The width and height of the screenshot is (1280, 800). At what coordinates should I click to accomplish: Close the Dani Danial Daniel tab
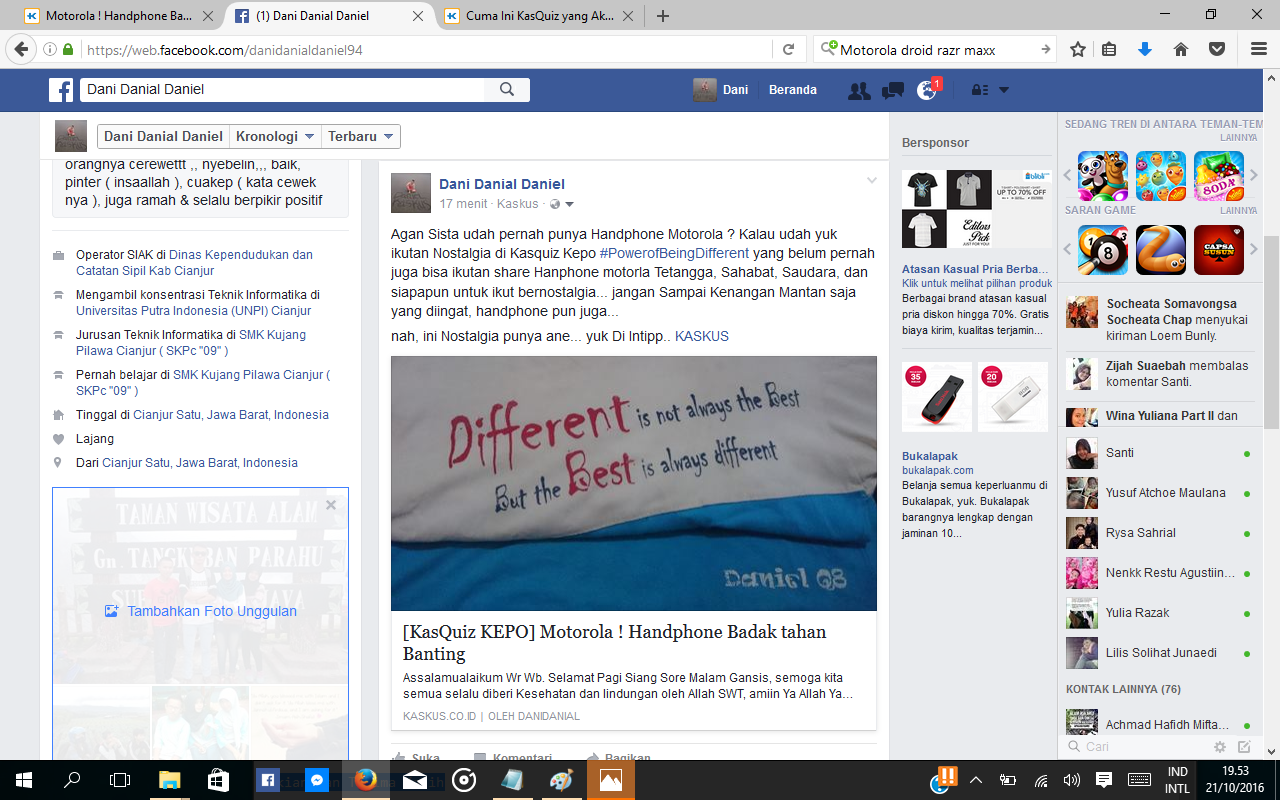[x=416, y=16]
